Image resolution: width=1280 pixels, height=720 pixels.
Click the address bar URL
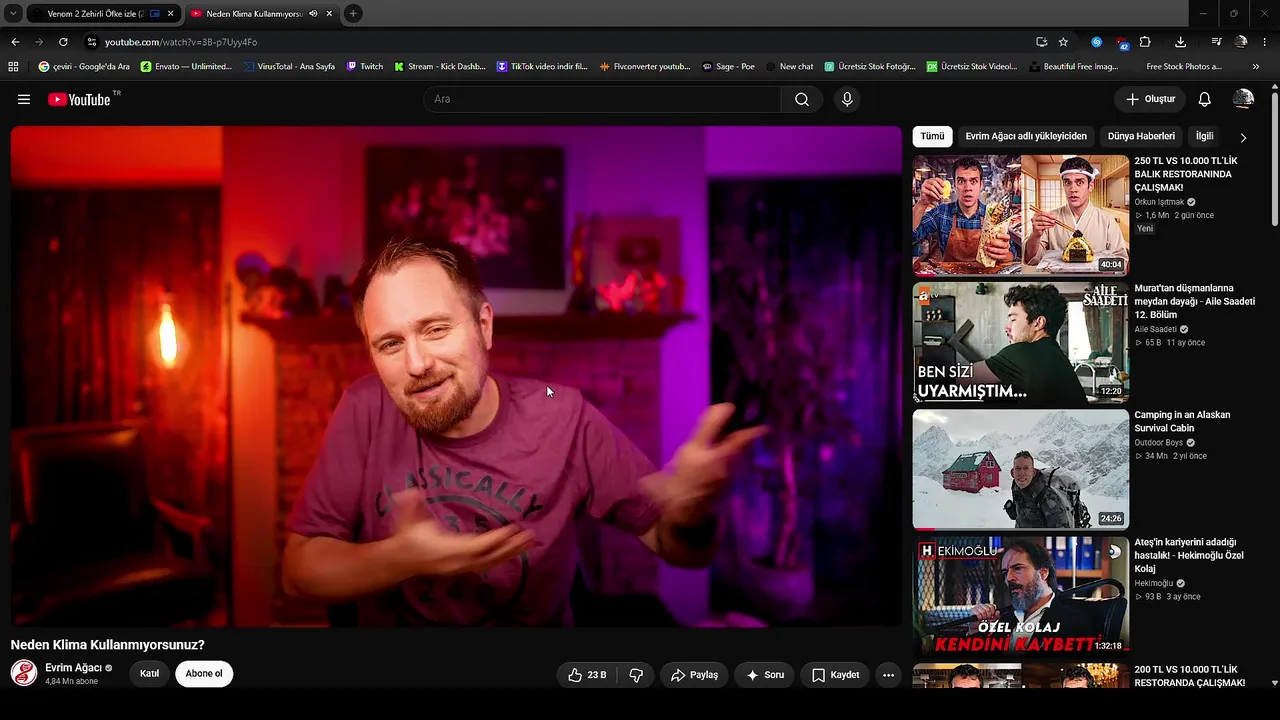pyautogui.click(x=181, y=42)
